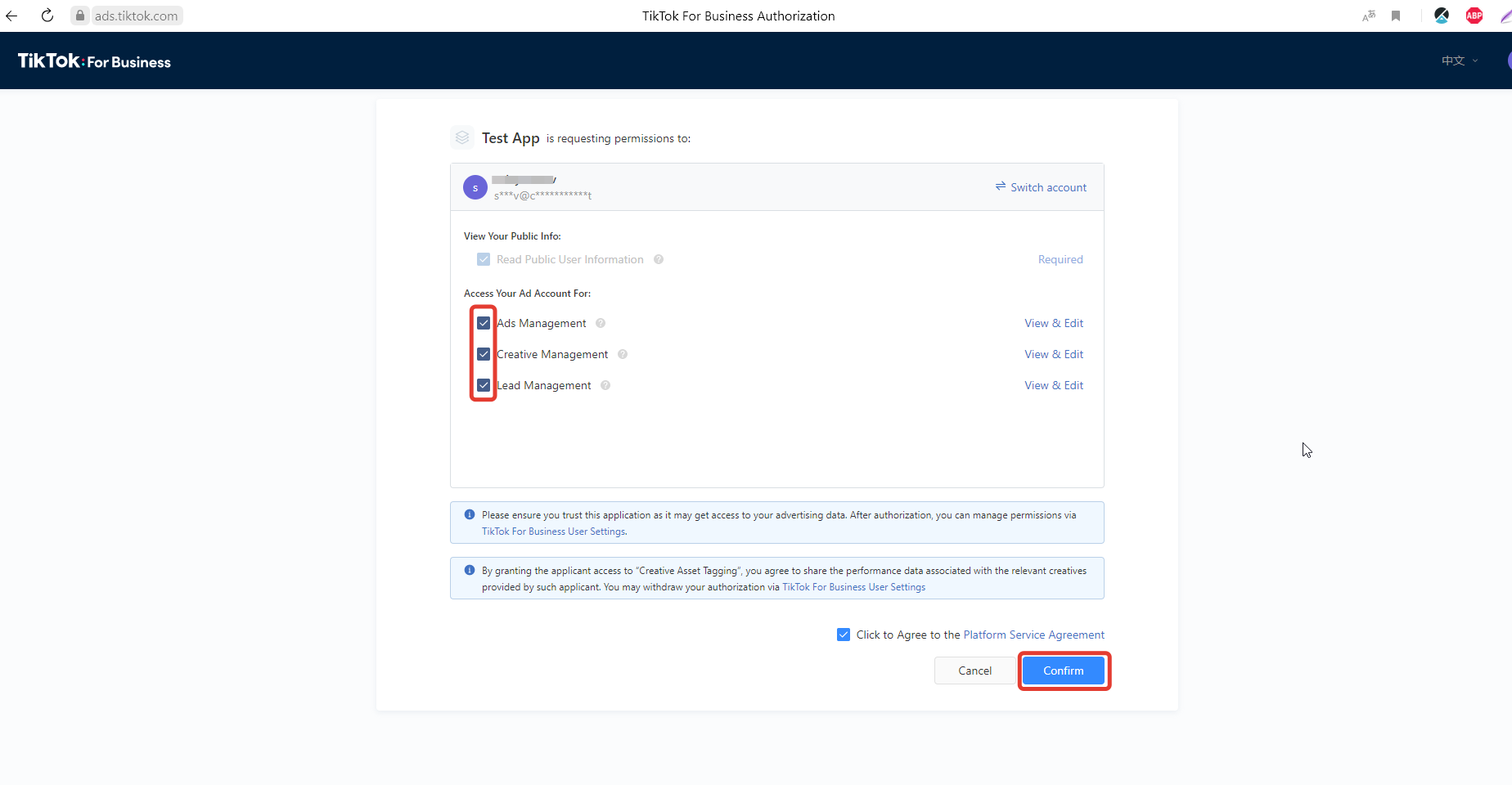Click Switch account link
This screenshot has height=785, width=1512.
(x=1048, y=187)
